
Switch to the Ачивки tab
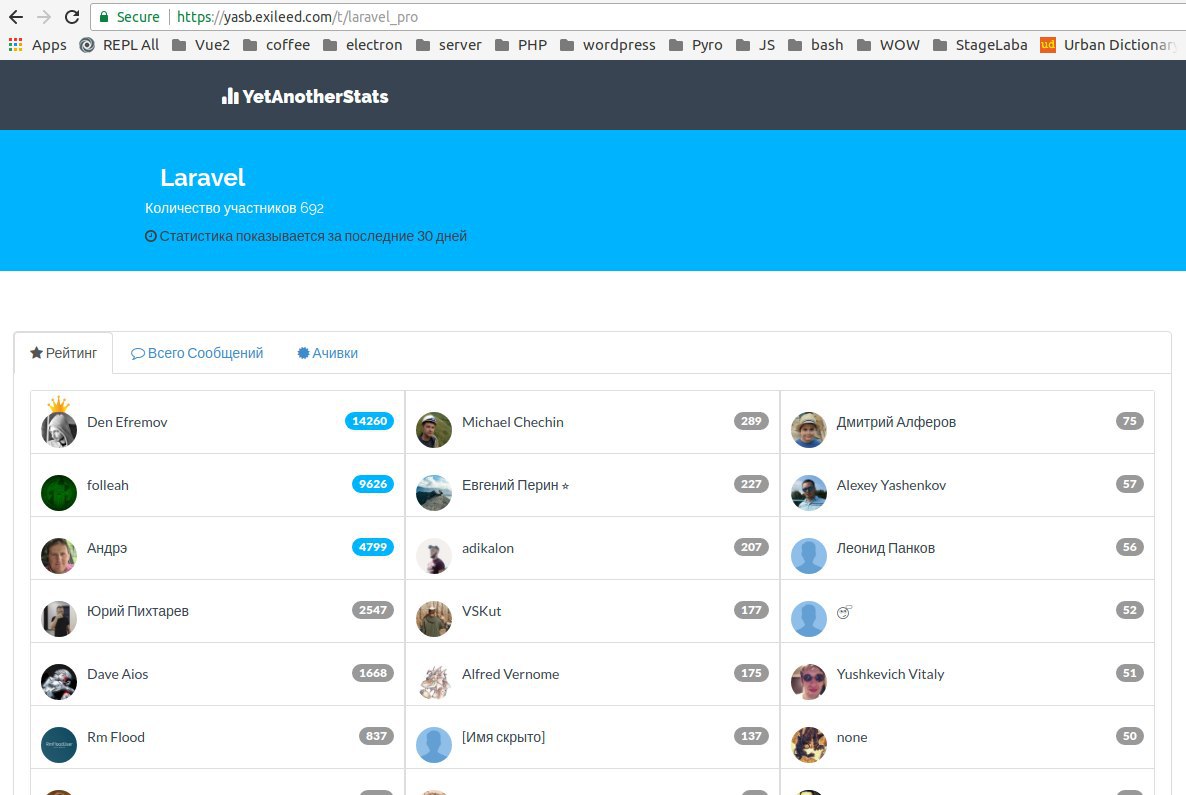(328, 353)
